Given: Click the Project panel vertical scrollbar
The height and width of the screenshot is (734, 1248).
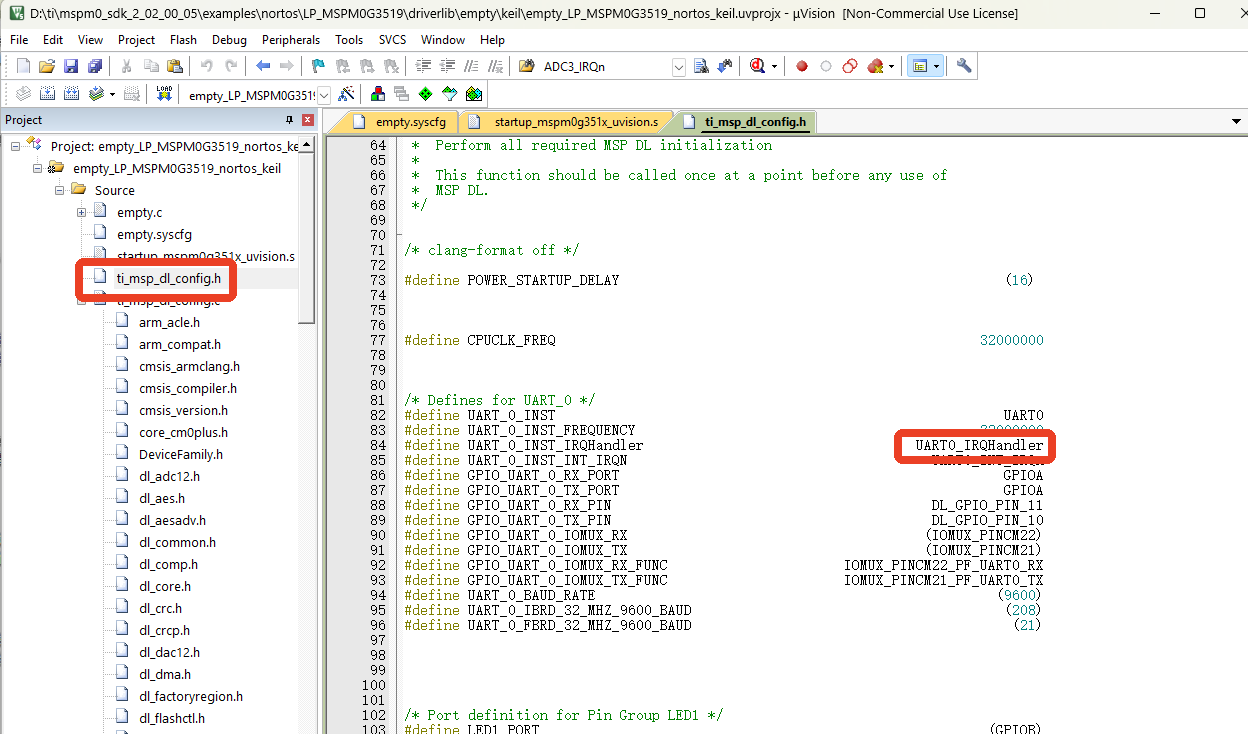Looking at the screenshot, I should click(307, 237).
